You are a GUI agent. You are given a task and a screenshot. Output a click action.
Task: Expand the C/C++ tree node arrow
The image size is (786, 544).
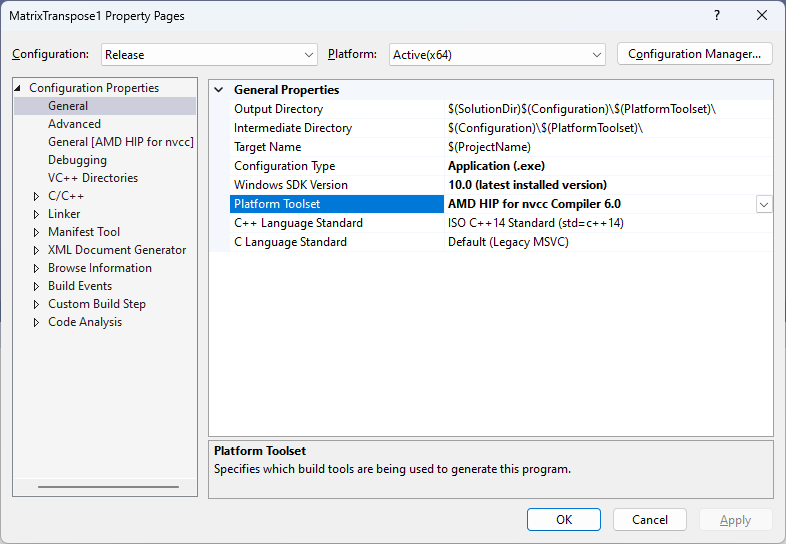[x=37, y=196]
